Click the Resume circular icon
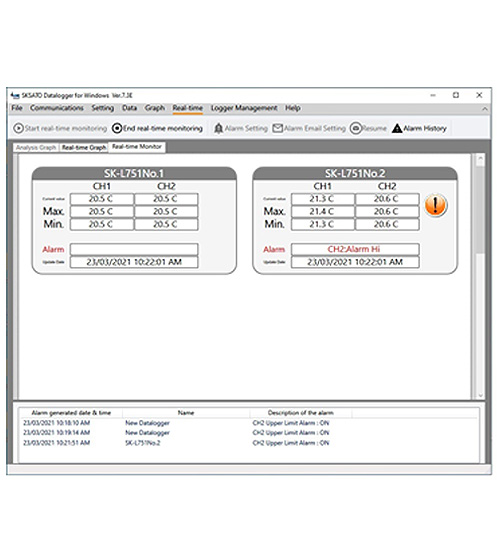The width and height of the screenshot is (500, 550). coord(355,128)
